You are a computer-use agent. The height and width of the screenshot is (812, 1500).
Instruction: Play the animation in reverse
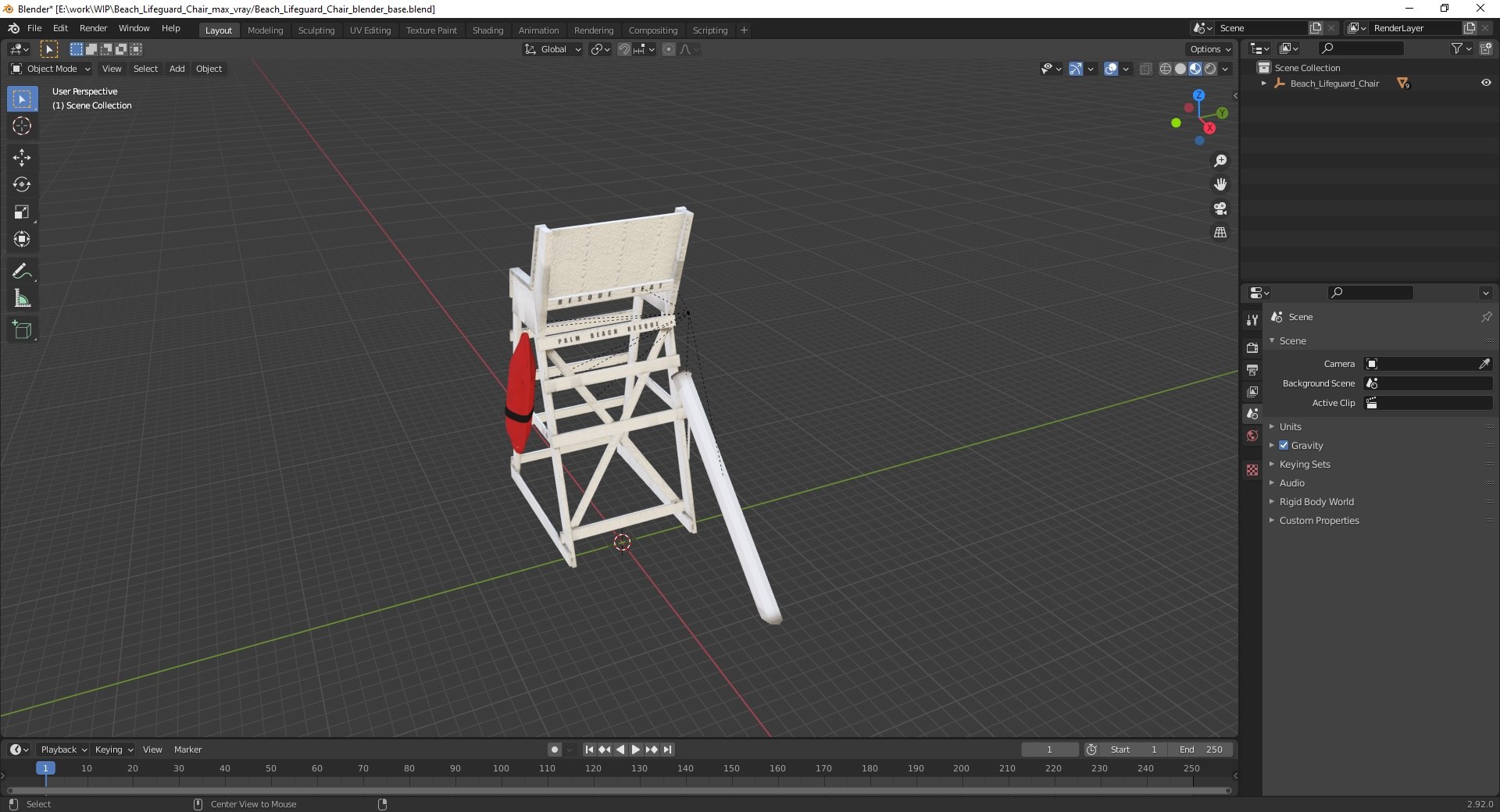620,750
